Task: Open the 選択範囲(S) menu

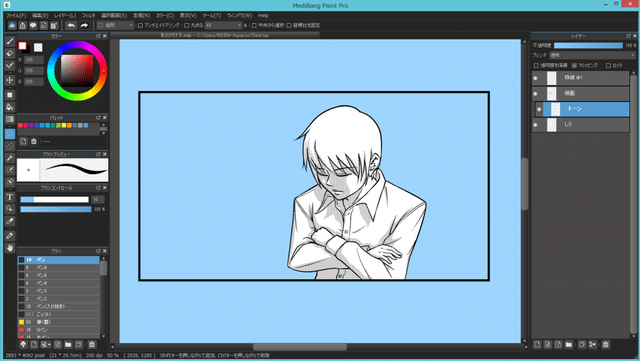Action: click(x=114, y=16)
